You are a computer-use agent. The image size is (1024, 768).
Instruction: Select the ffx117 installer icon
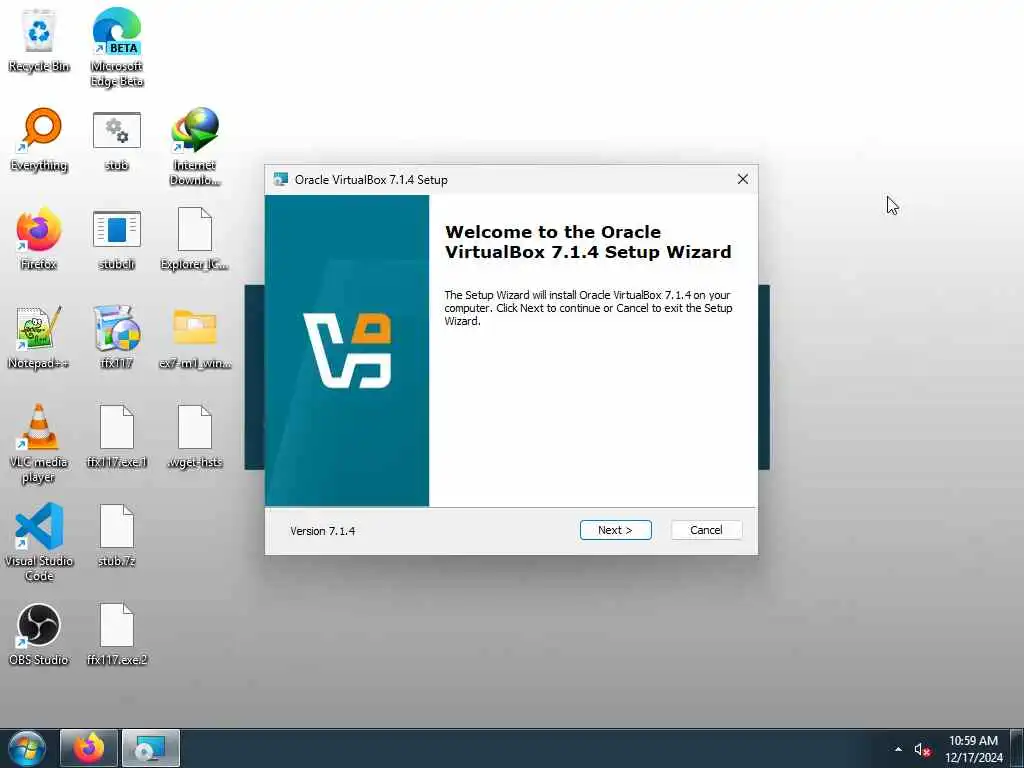117,338
